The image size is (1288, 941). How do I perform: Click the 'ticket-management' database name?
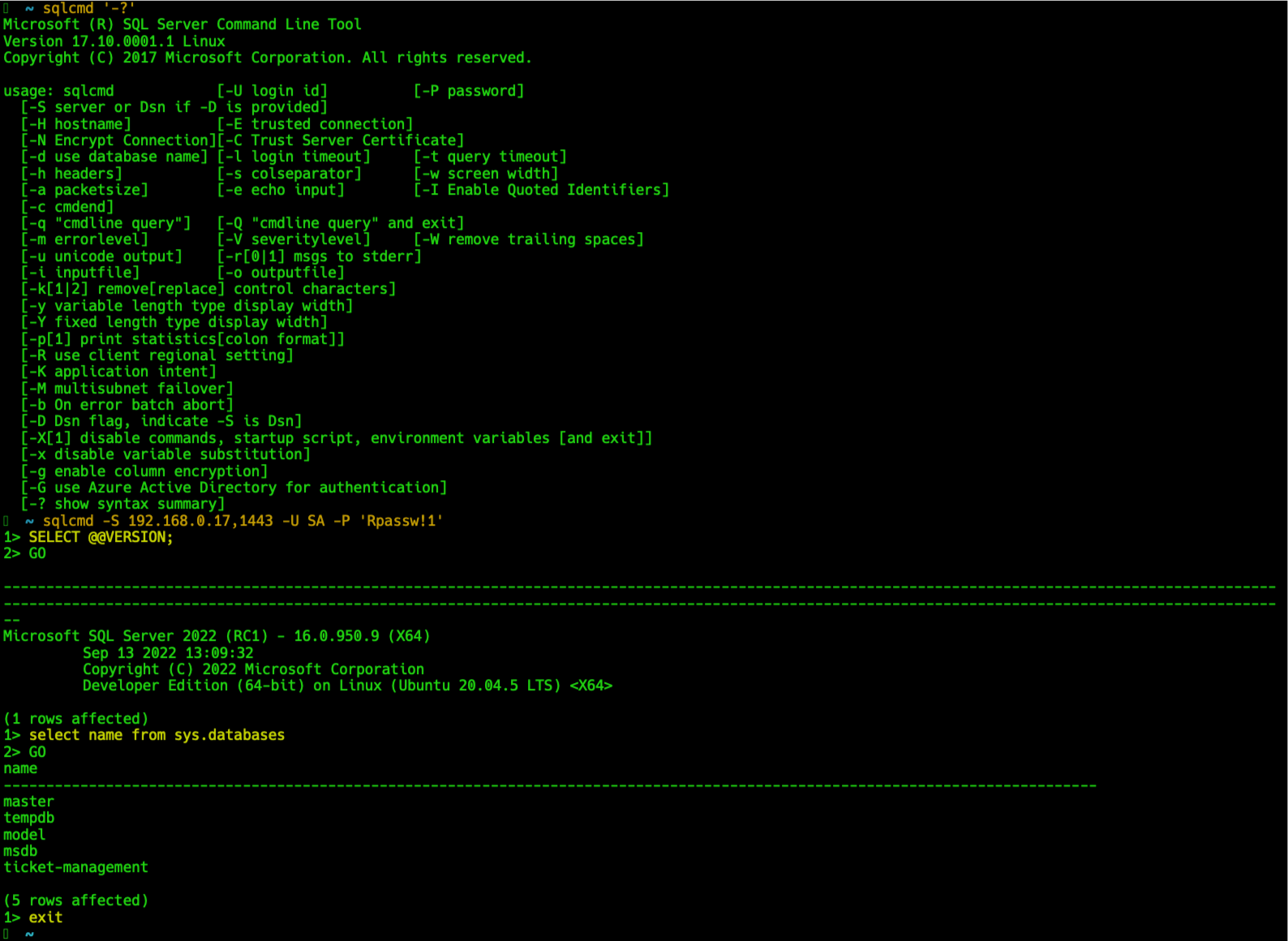coord(75,867)
